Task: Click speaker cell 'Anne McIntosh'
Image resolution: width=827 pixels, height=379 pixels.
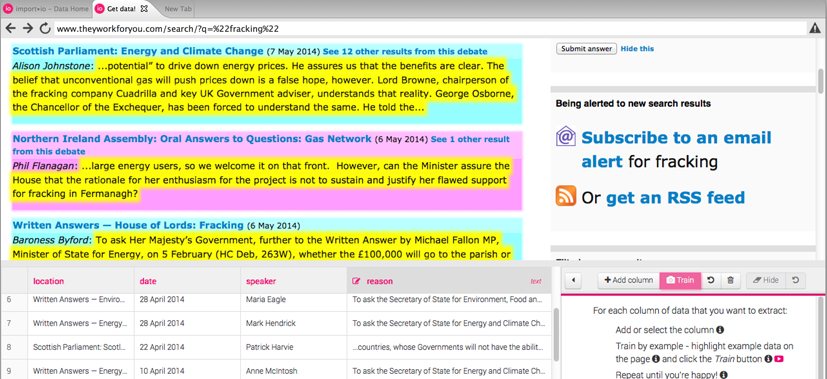Action: [x=294, y=370]
